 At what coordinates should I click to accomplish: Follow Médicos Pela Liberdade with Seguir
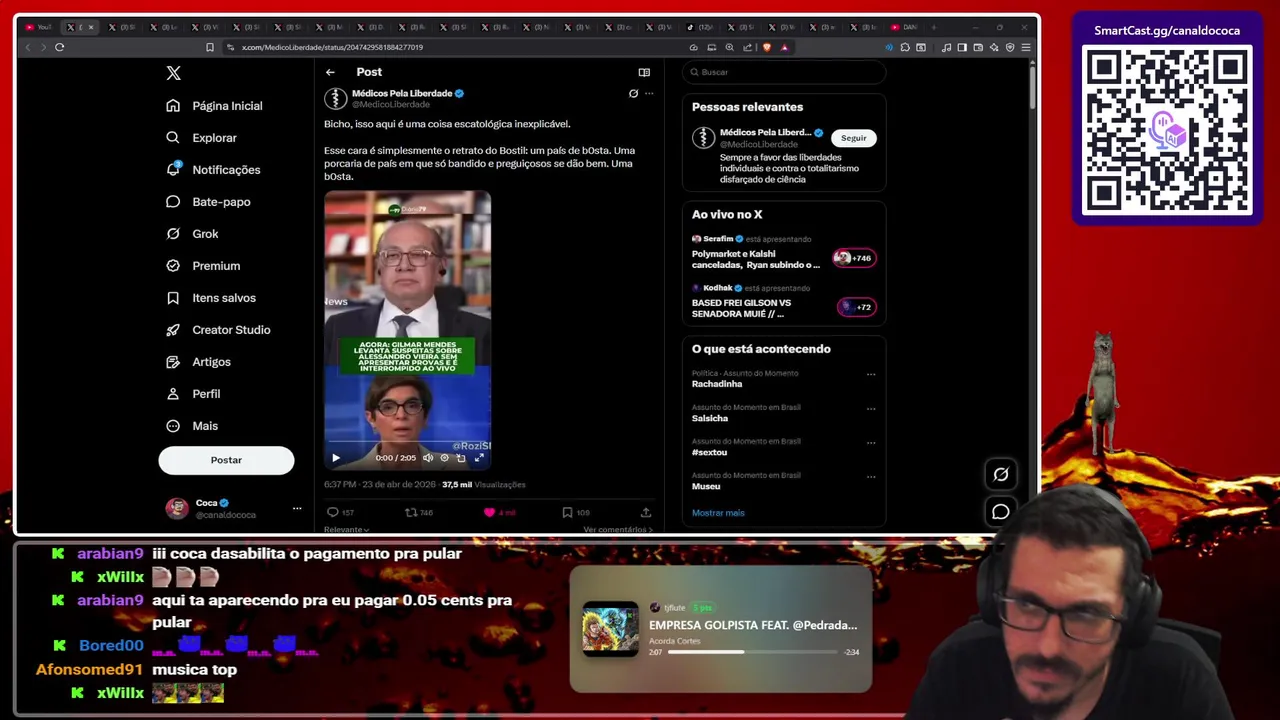pos(854,138)
